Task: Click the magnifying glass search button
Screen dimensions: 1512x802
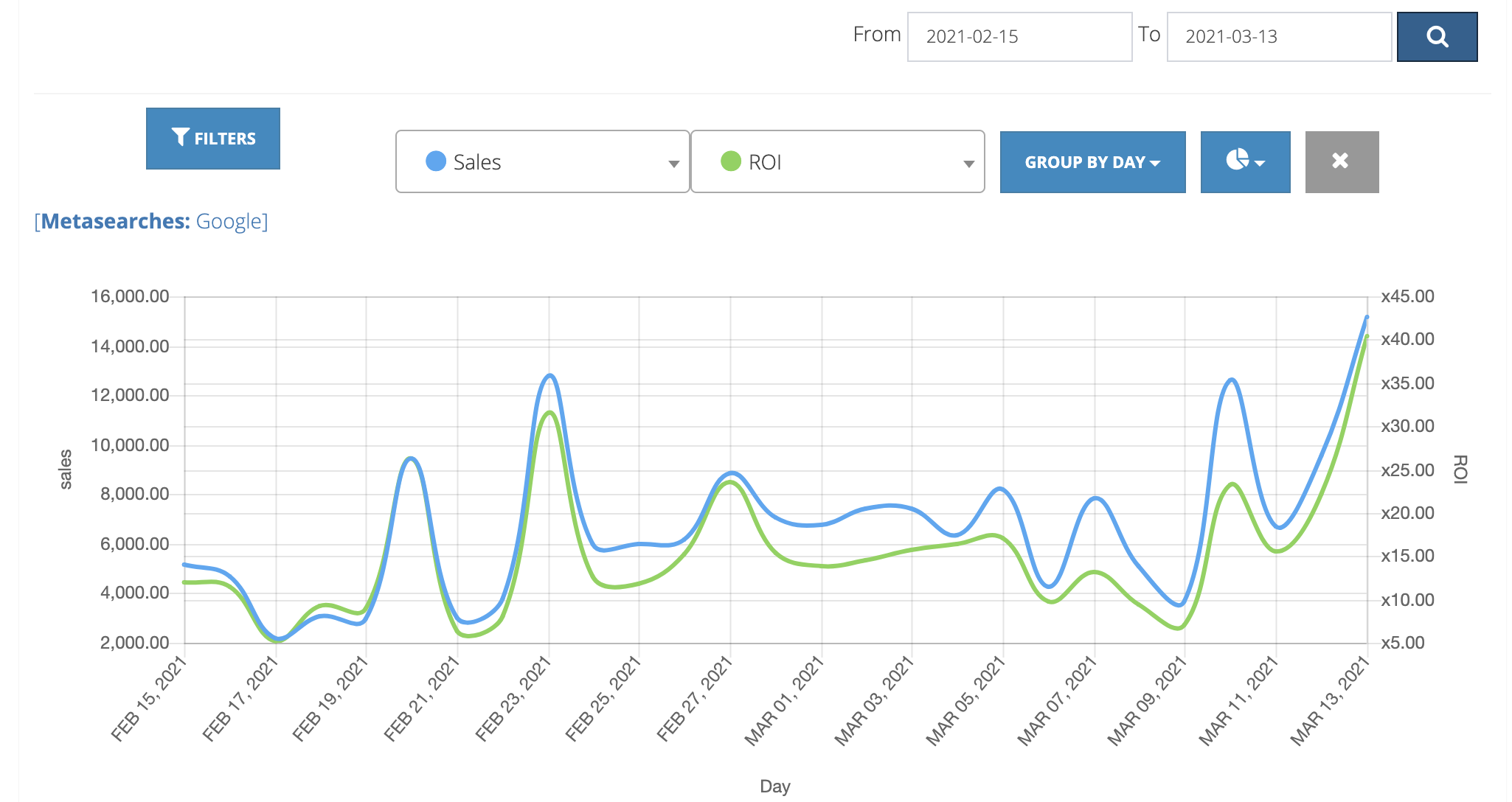Action: (x=1437, y=37)
